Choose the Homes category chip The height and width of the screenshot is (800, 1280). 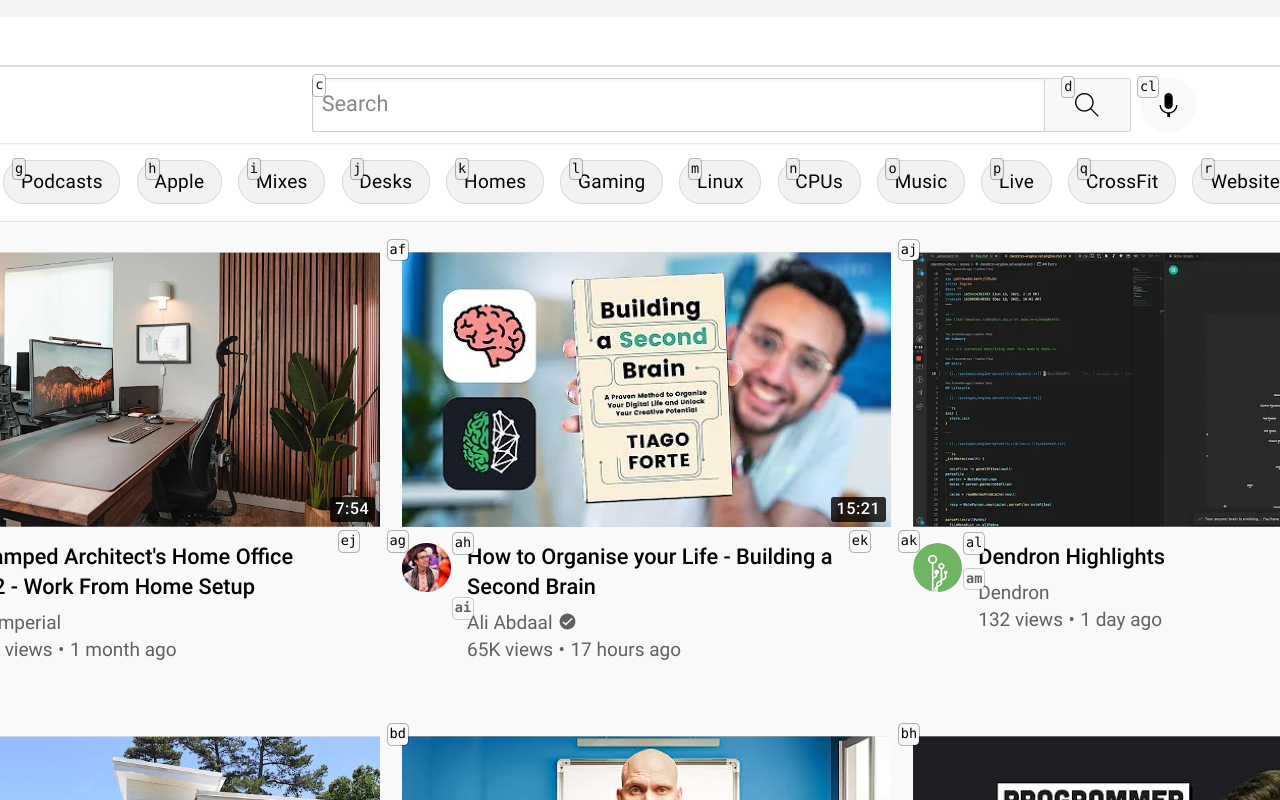coord(494,182)
